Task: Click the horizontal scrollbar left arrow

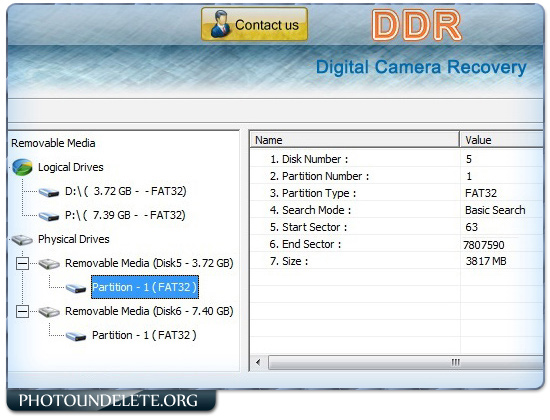Action: pyautogui.click(x=259, y=362)
